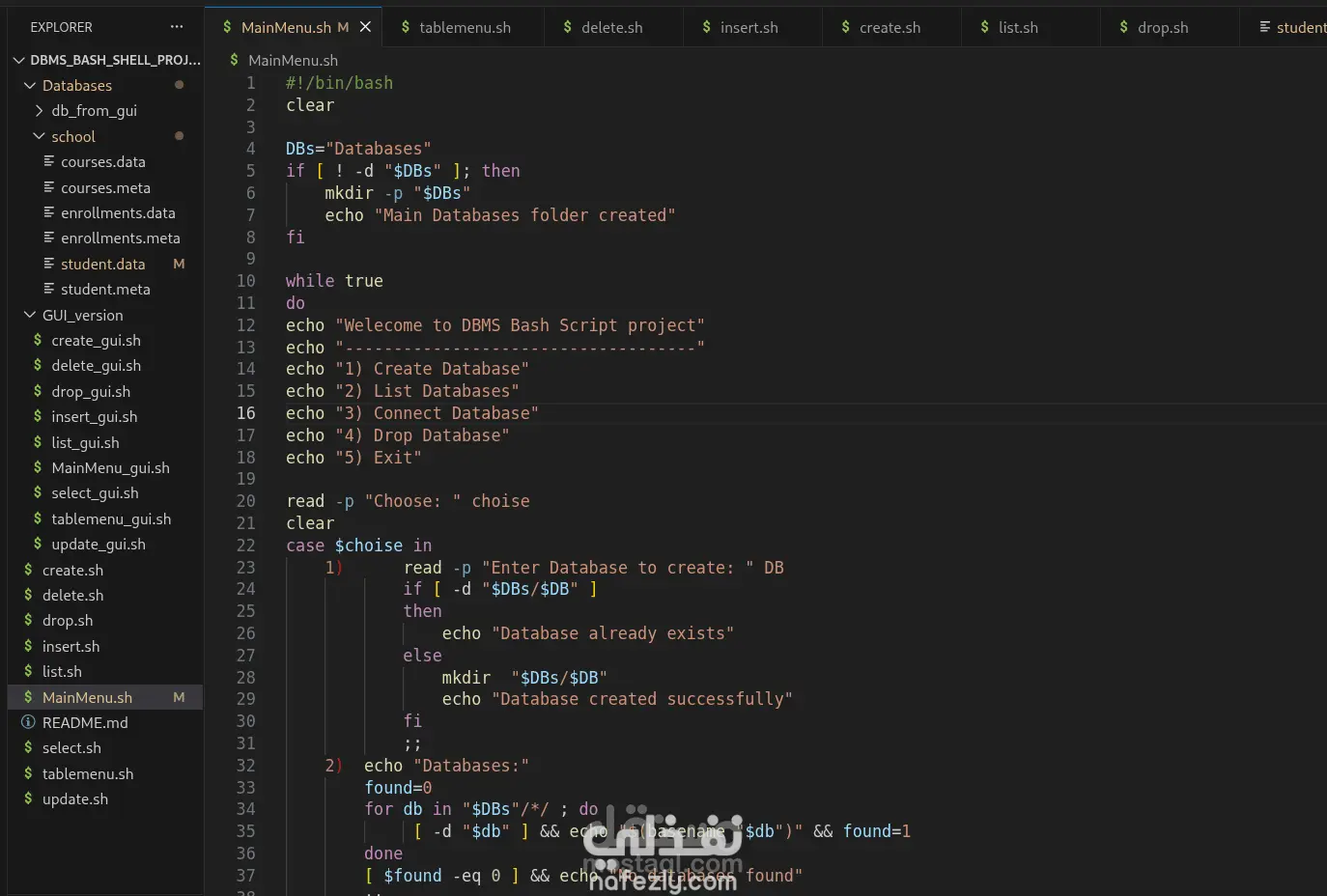Click the shell icon beside update_gui.sh
This screenshot has height=896, width=1327.
pos(38,544)
